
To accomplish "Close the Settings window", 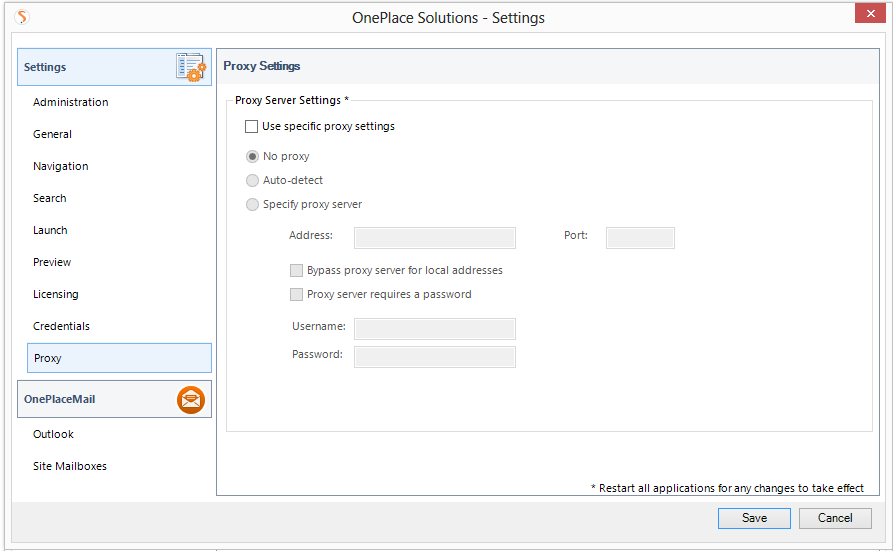I will click(869, 14).
